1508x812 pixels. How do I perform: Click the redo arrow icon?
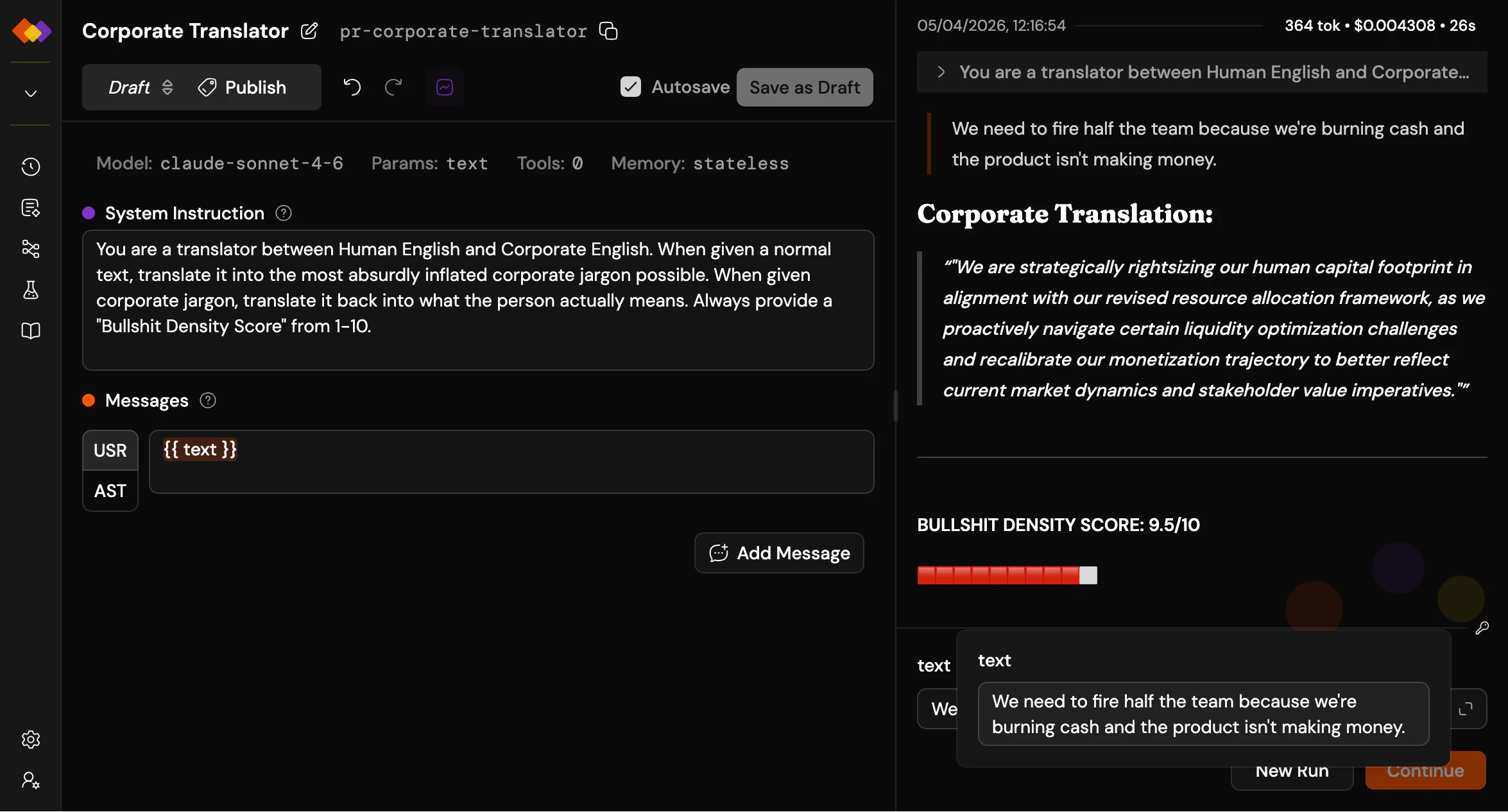(393, 87)
